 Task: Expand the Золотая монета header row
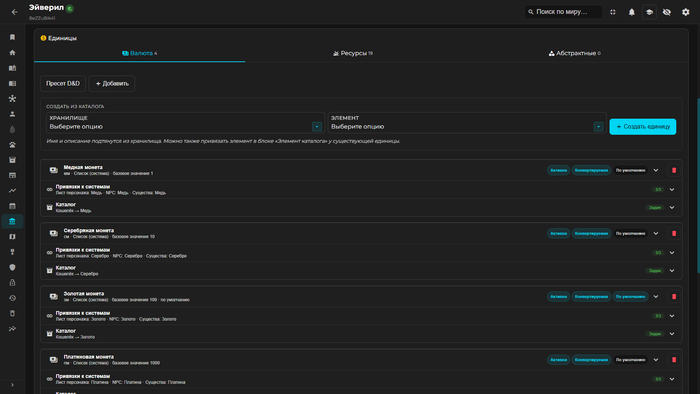[656, 297]
